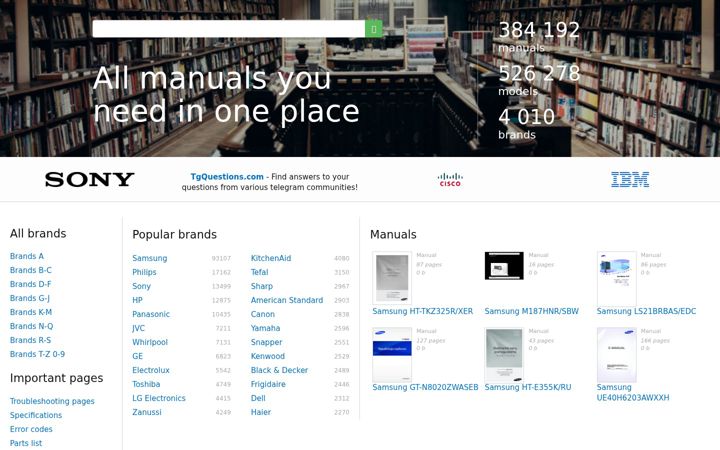
Task: Click the Cisco logo
Action: click(x=450, y=180)
